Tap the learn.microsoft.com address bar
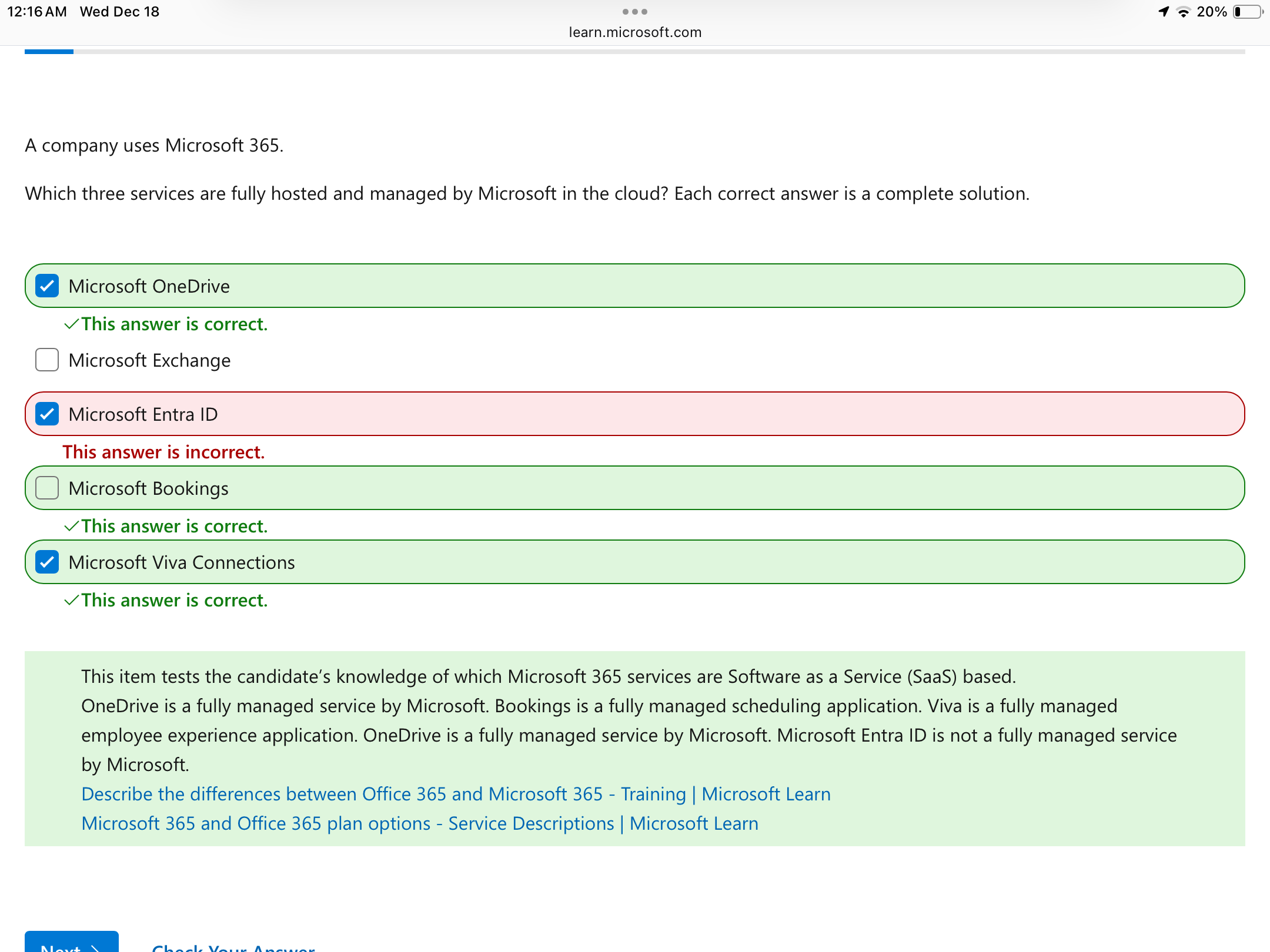The image size is (1270, 952). (x=635, y=32)
